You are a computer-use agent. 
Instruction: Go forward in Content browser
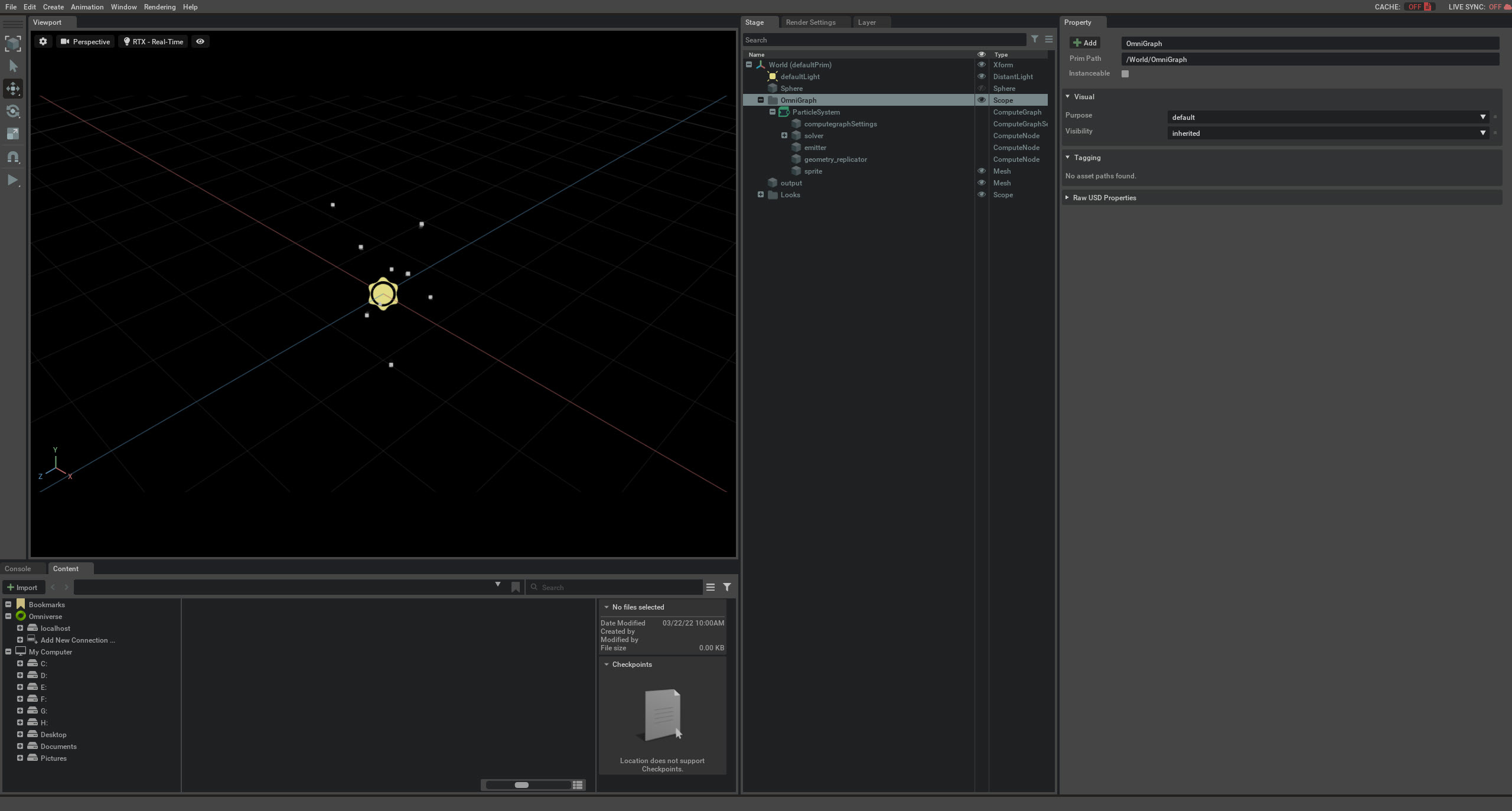point(66,587)
